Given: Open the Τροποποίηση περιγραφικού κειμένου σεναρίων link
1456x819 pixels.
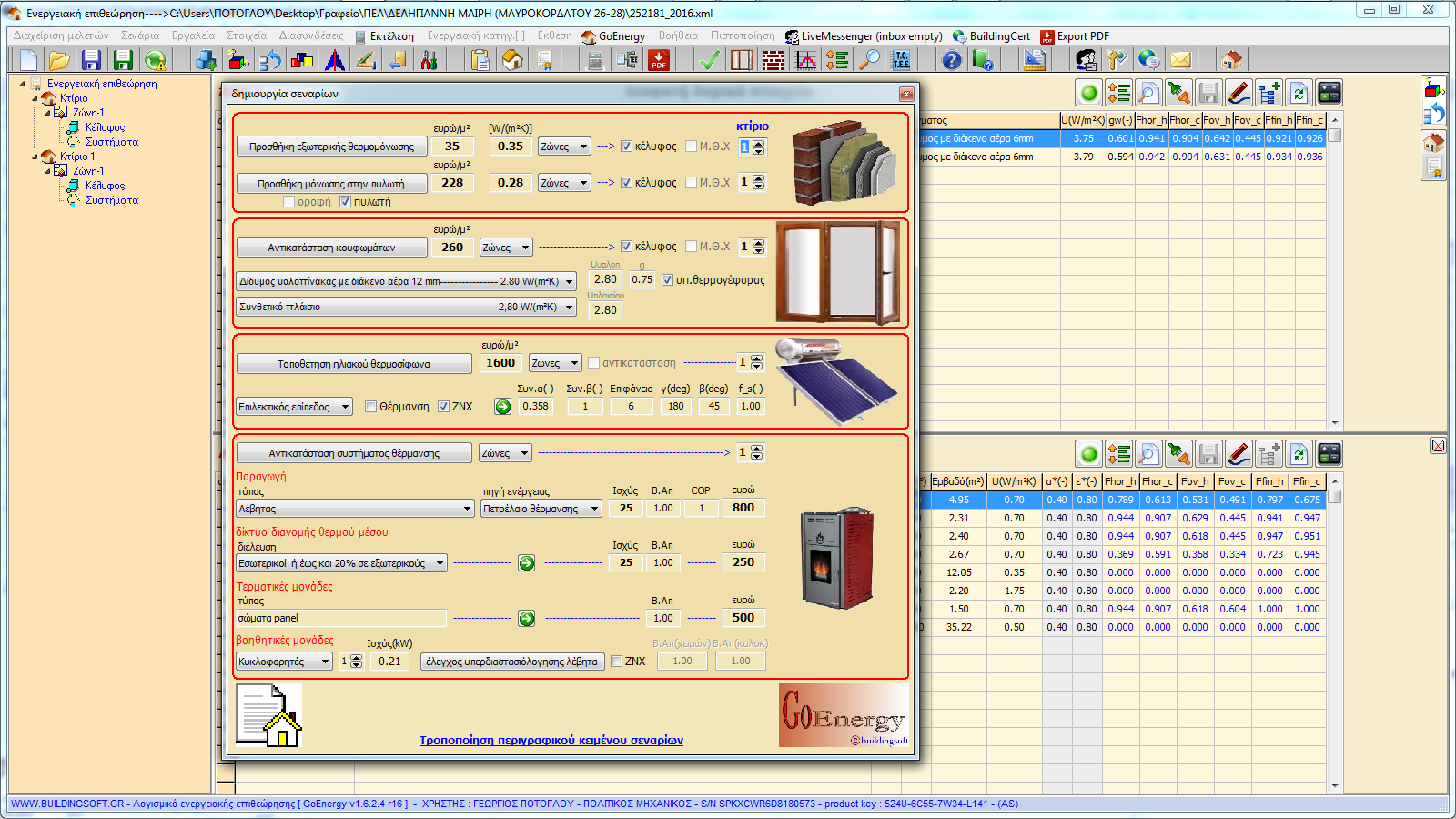Looking at the screenshot, I should [x=551, y=741].
